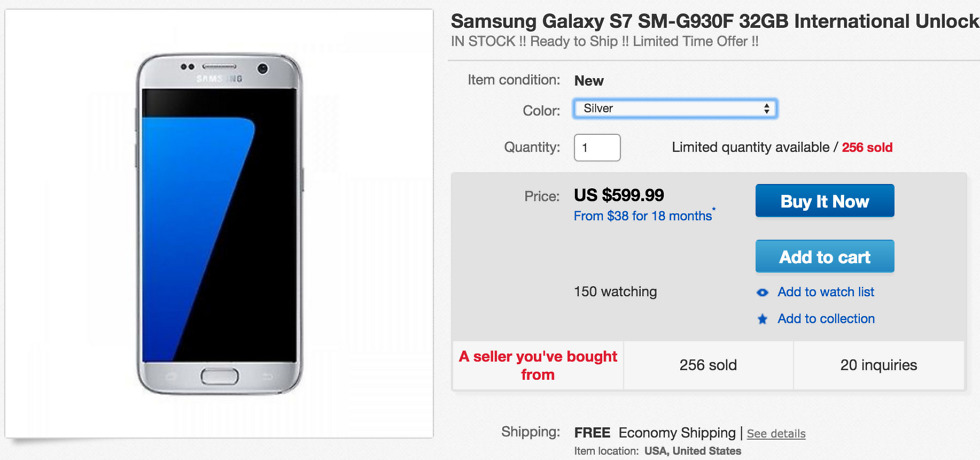
Task: Click the up-down arrows on Color selector
Action: tap(767, 108)
